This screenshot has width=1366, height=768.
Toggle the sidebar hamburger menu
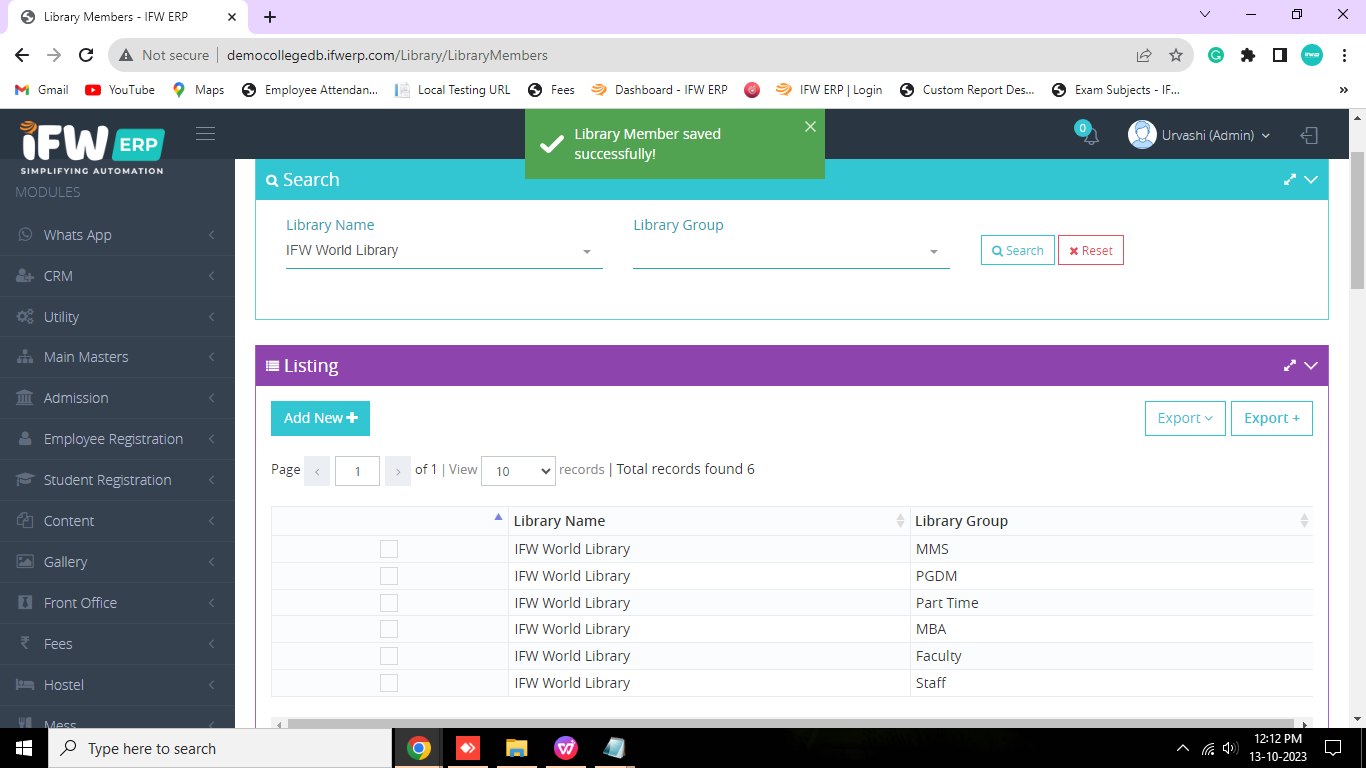pos(206,134)
